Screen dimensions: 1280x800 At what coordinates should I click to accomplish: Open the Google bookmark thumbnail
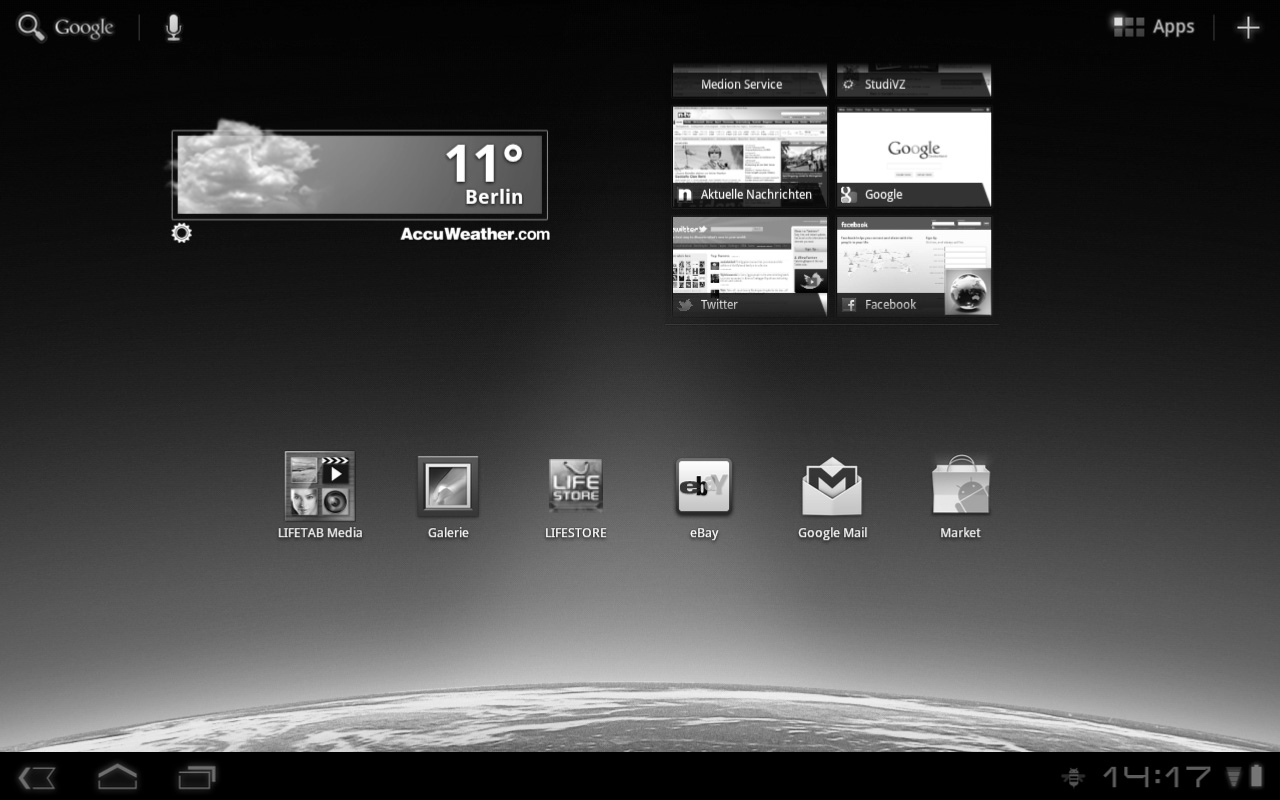[x=914, y=156]
